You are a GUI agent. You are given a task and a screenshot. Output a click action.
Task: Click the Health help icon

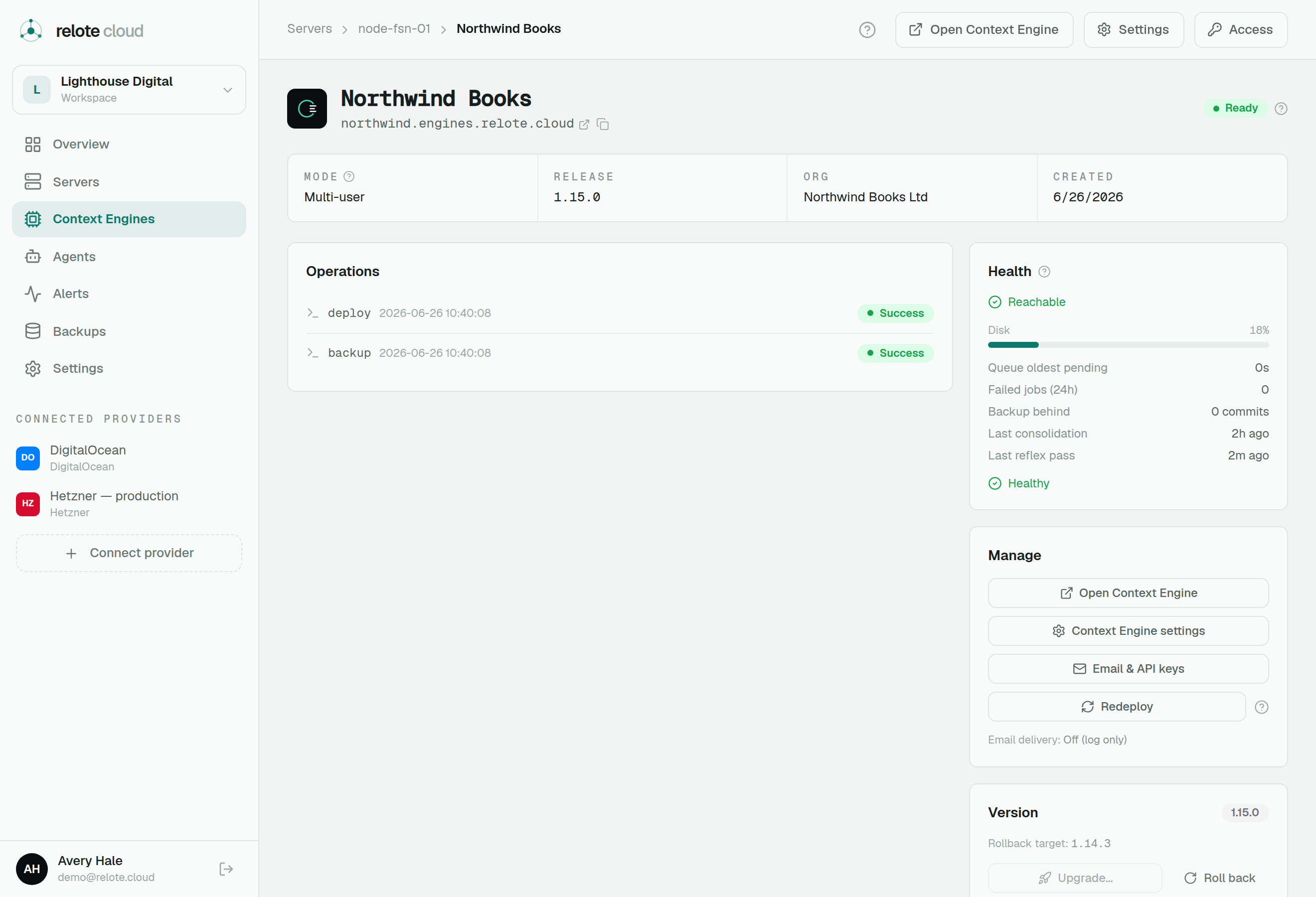[x=1044, y=272]
